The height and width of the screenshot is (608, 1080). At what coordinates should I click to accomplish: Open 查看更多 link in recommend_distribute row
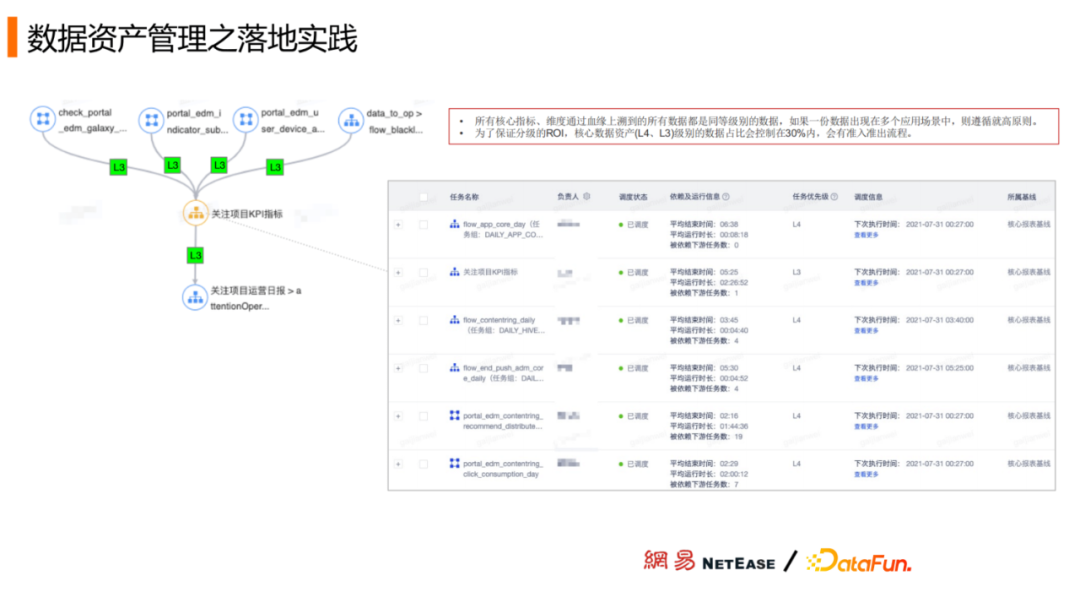tap(866, 426)
